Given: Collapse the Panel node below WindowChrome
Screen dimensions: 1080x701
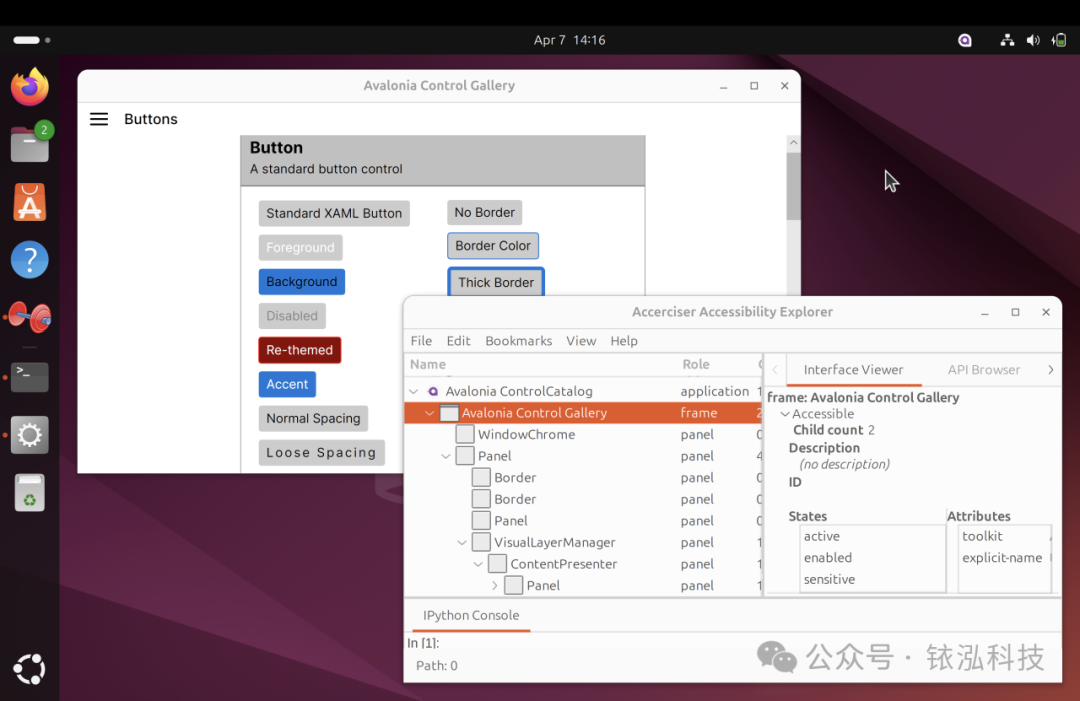Looking at the screenshot, I should pyautogui.click(x=446, y=456).
